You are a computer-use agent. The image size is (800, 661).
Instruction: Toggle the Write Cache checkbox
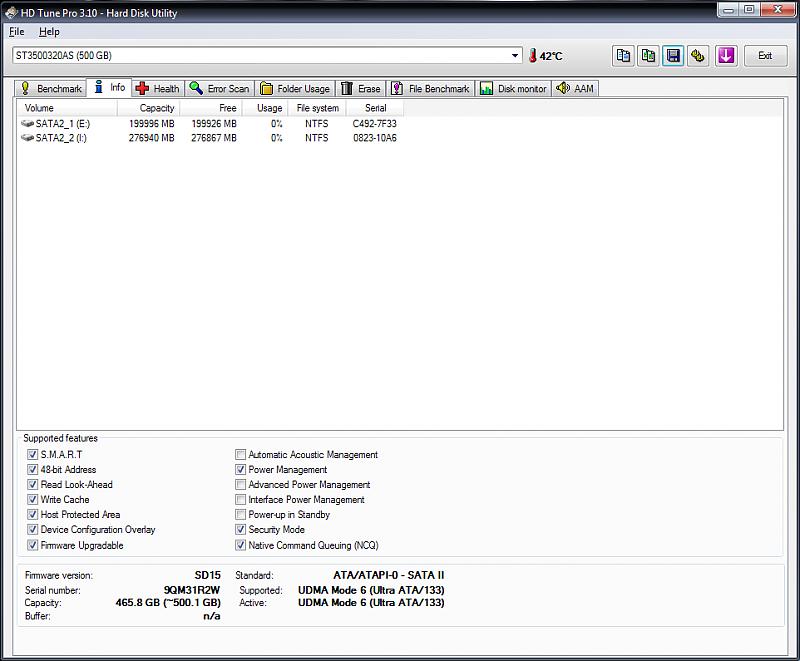(x=33, y=499)
